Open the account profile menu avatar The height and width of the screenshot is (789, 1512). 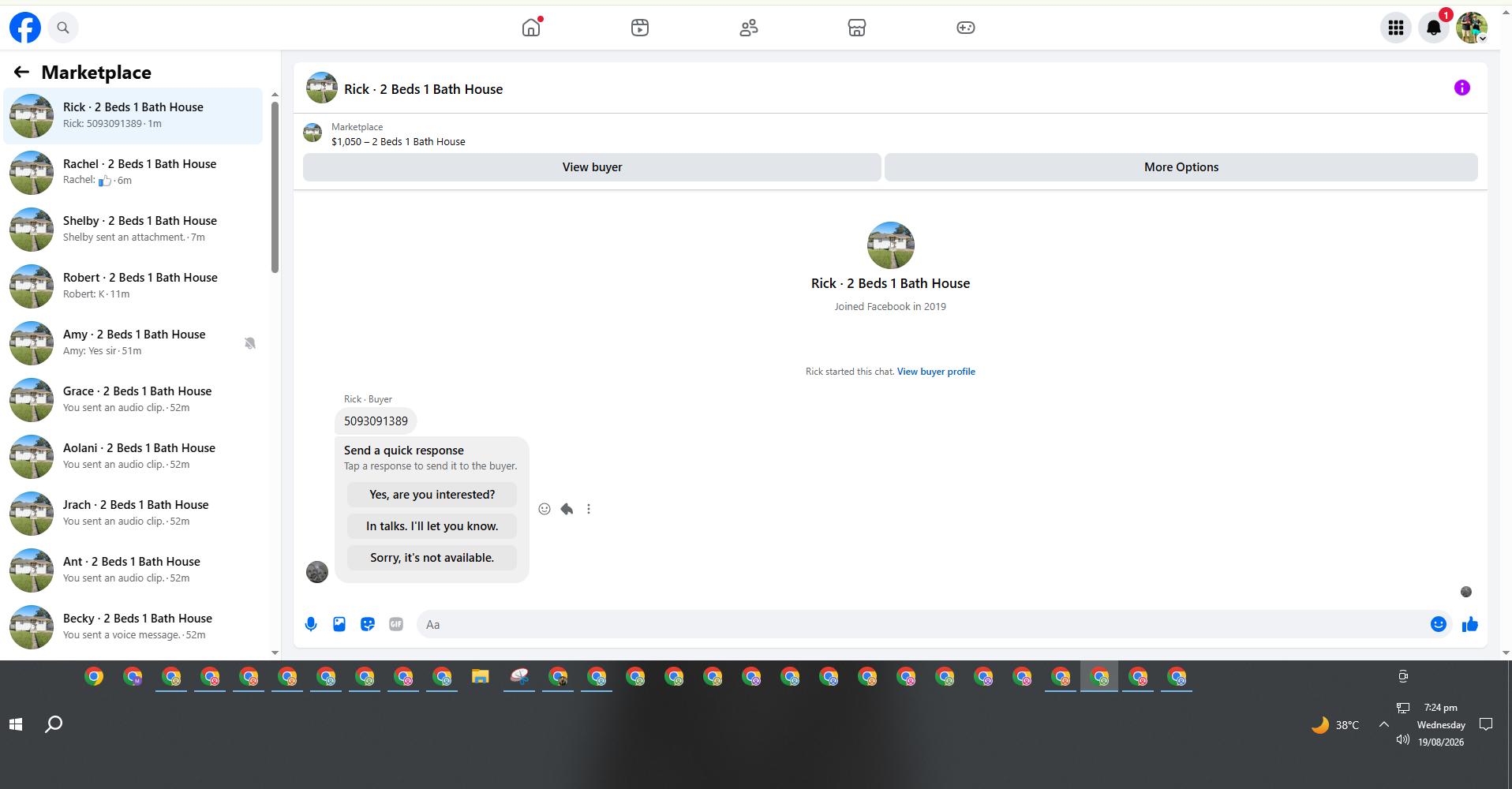1472,28
